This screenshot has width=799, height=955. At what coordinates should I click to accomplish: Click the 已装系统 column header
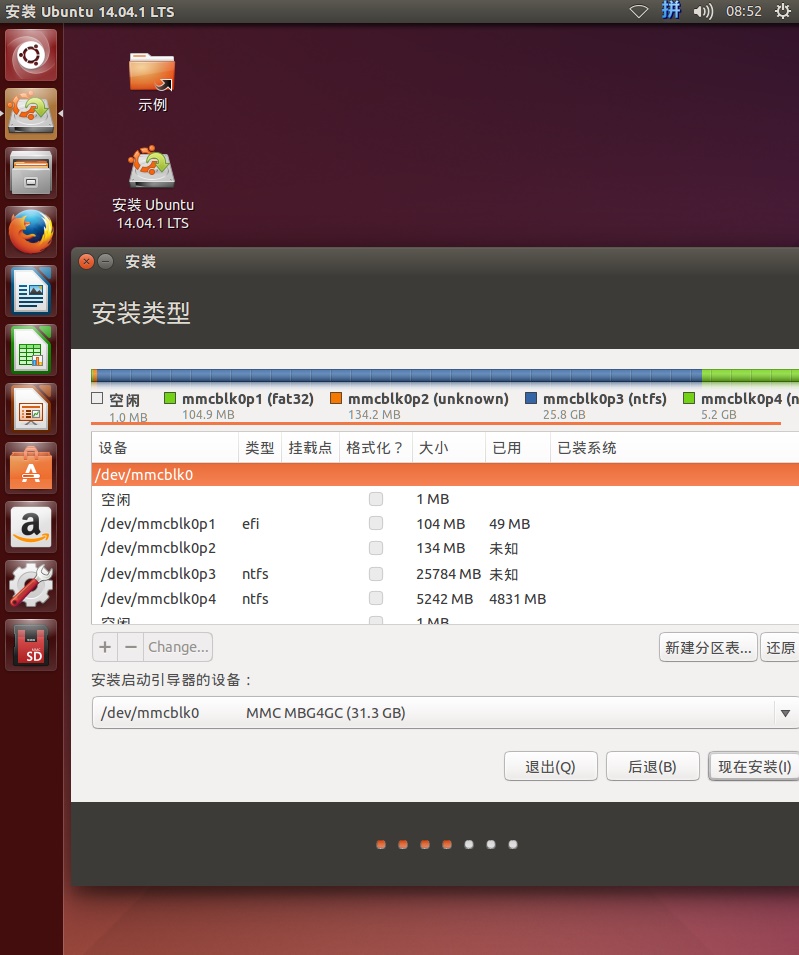pos(675,448)
